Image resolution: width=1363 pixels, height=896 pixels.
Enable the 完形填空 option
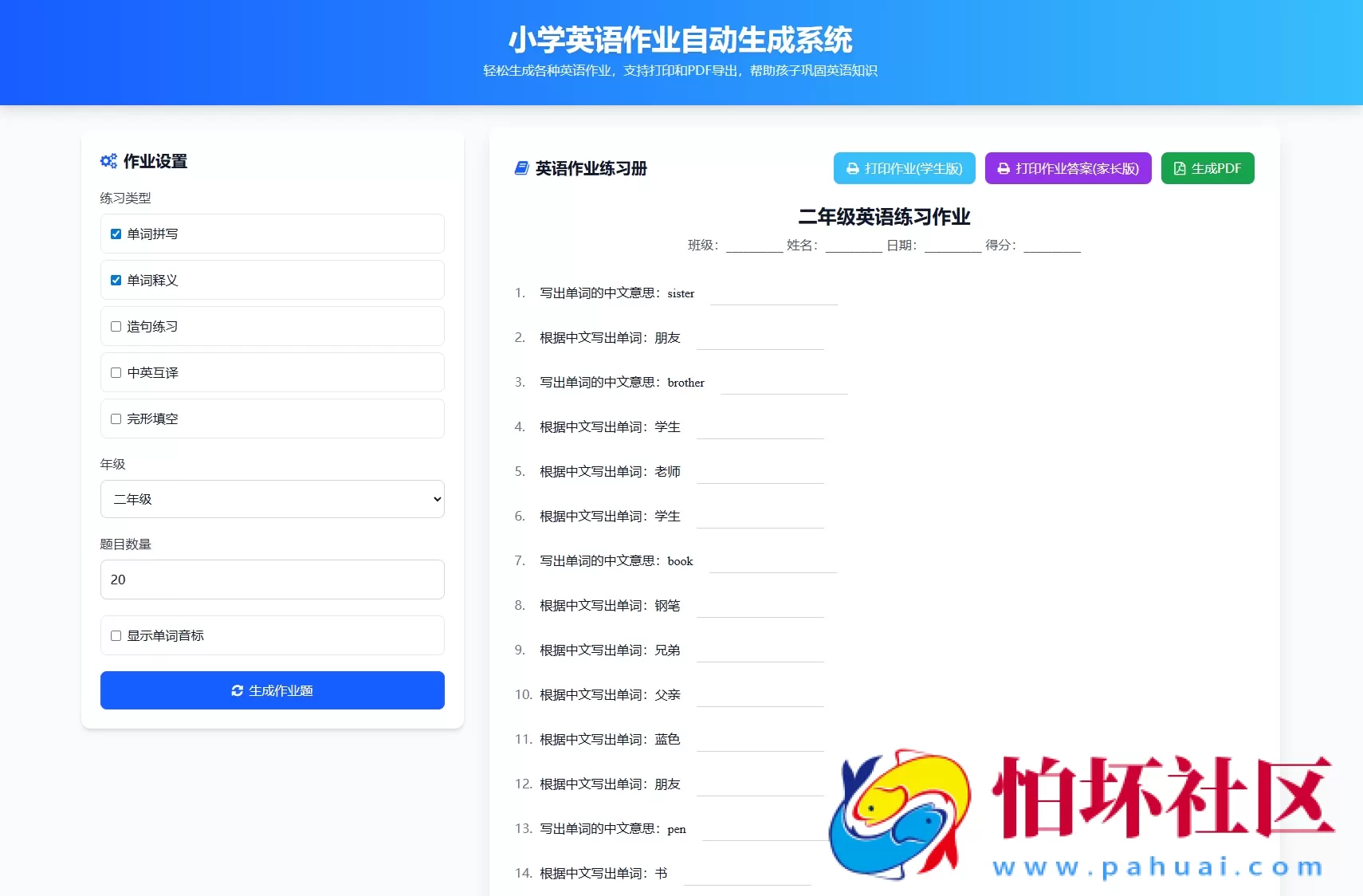(115, 418)
